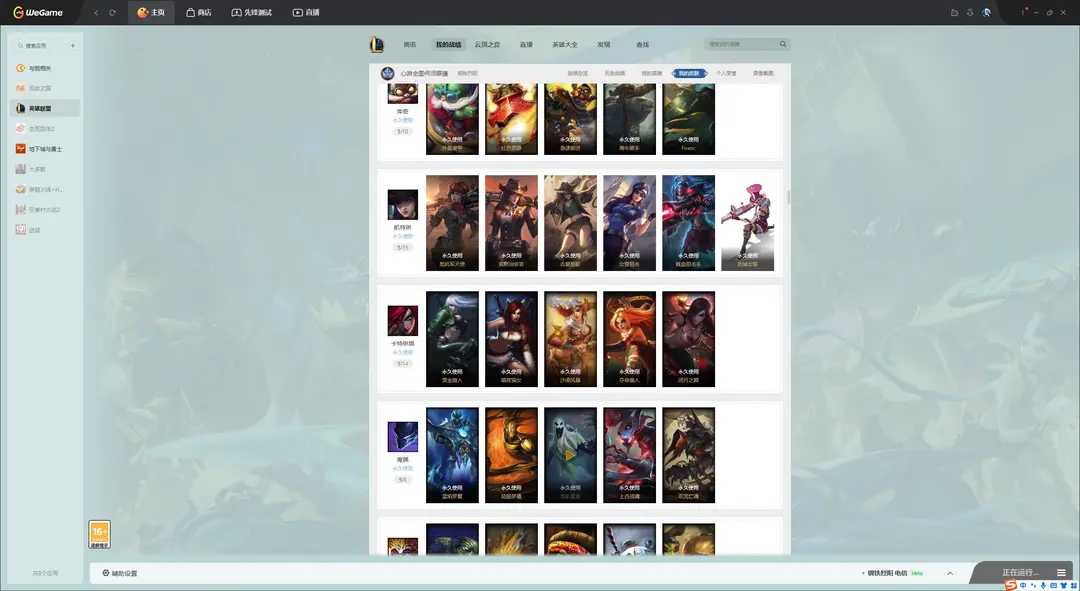
Task: Click the summoner avatar icon
Action: 388,73
